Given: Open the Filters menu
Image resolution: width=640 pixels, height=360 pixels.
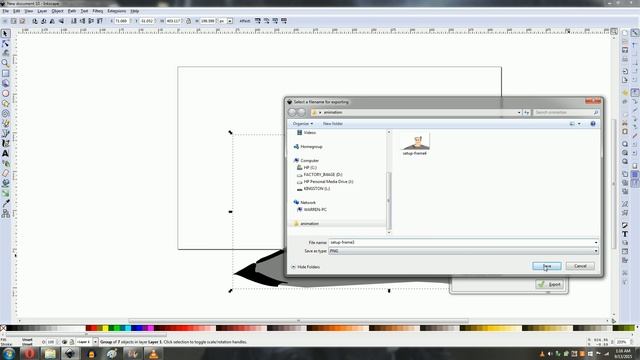Looking at the screenshot, I should [98, 11].
